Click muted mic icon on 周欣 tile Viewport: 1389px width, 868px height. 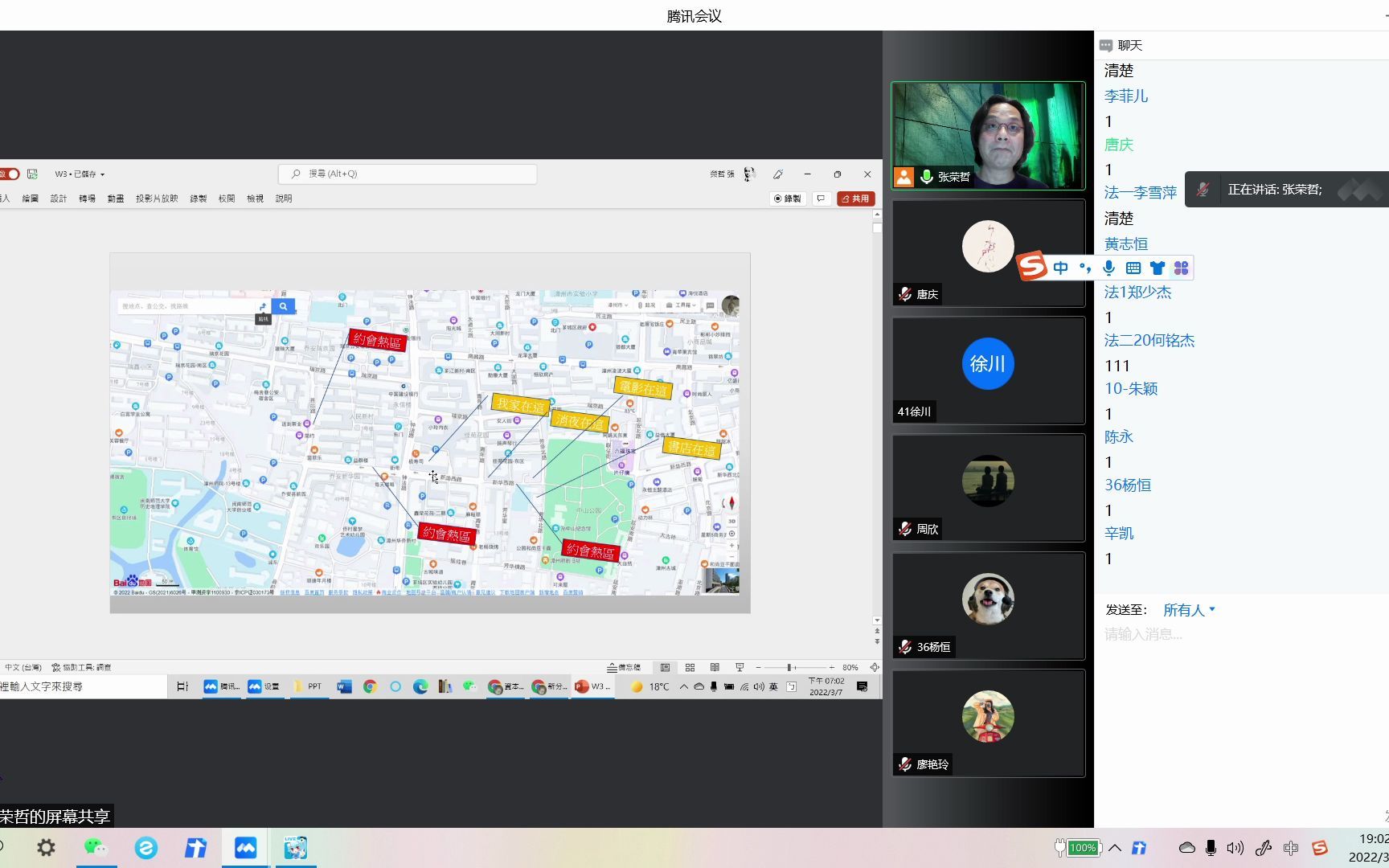point(905,529)
